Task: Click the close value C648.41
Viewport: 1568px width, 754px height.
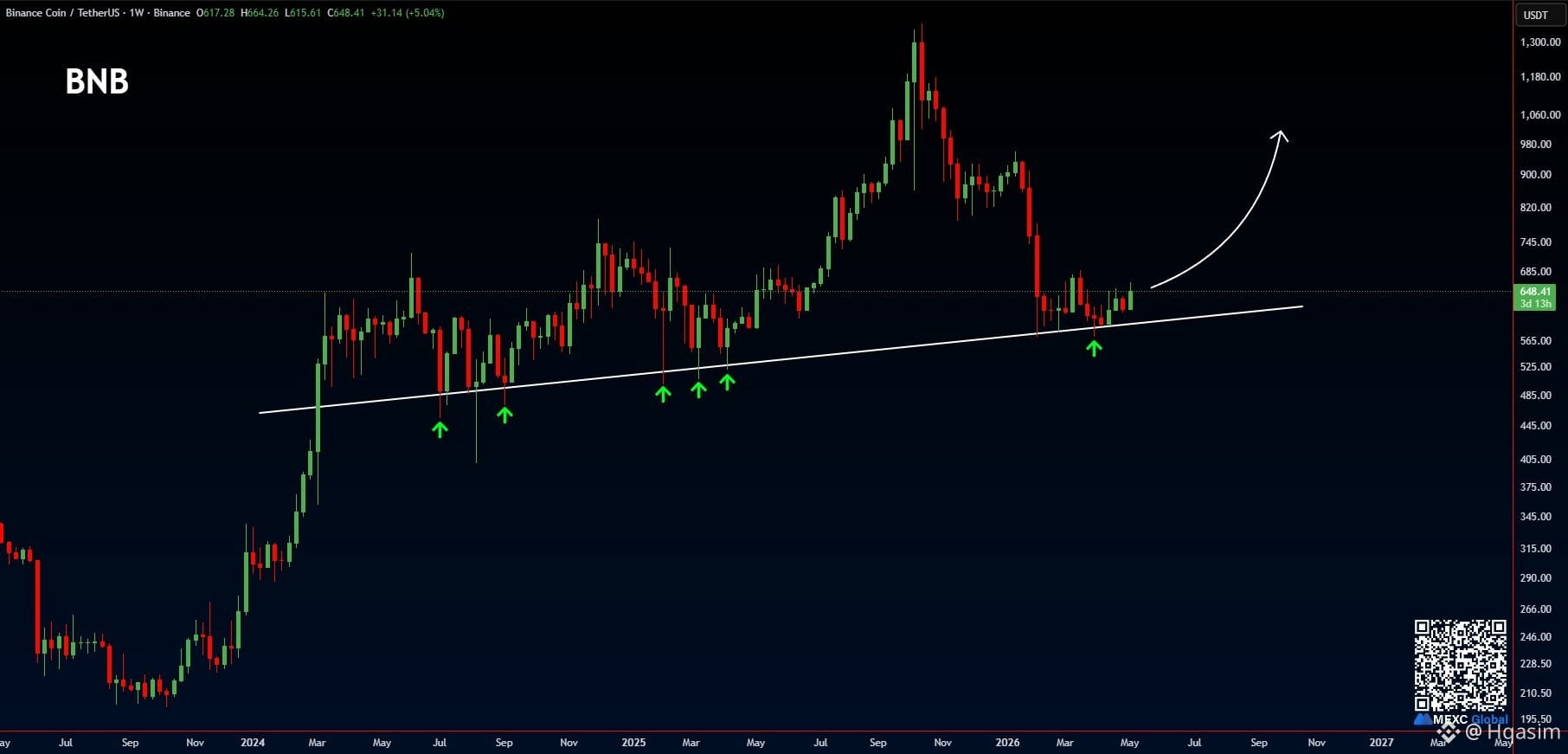Action: (x=346, y=13)
